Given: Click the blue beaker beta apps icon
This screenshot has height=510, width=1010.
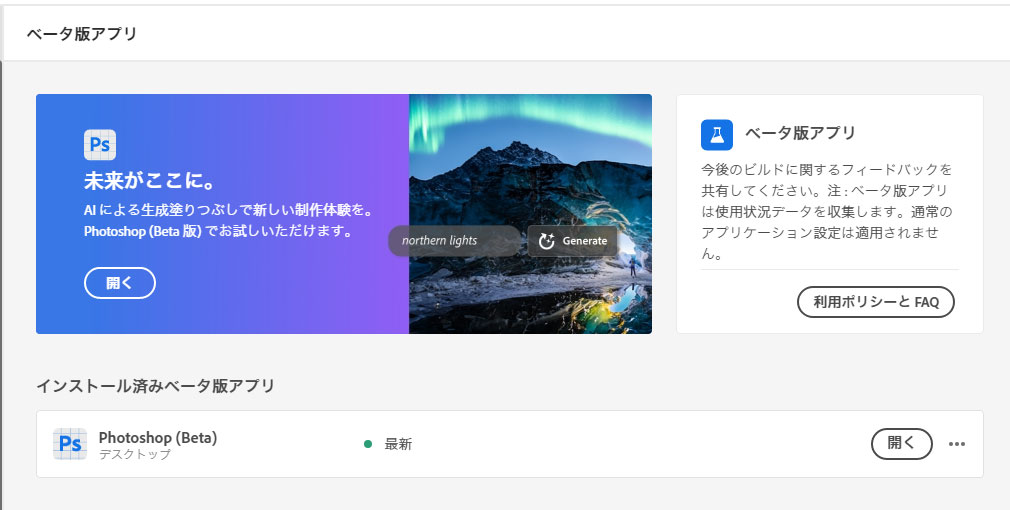Looking at the screenshot, I should pyautogui.click(x=717, y=135).
